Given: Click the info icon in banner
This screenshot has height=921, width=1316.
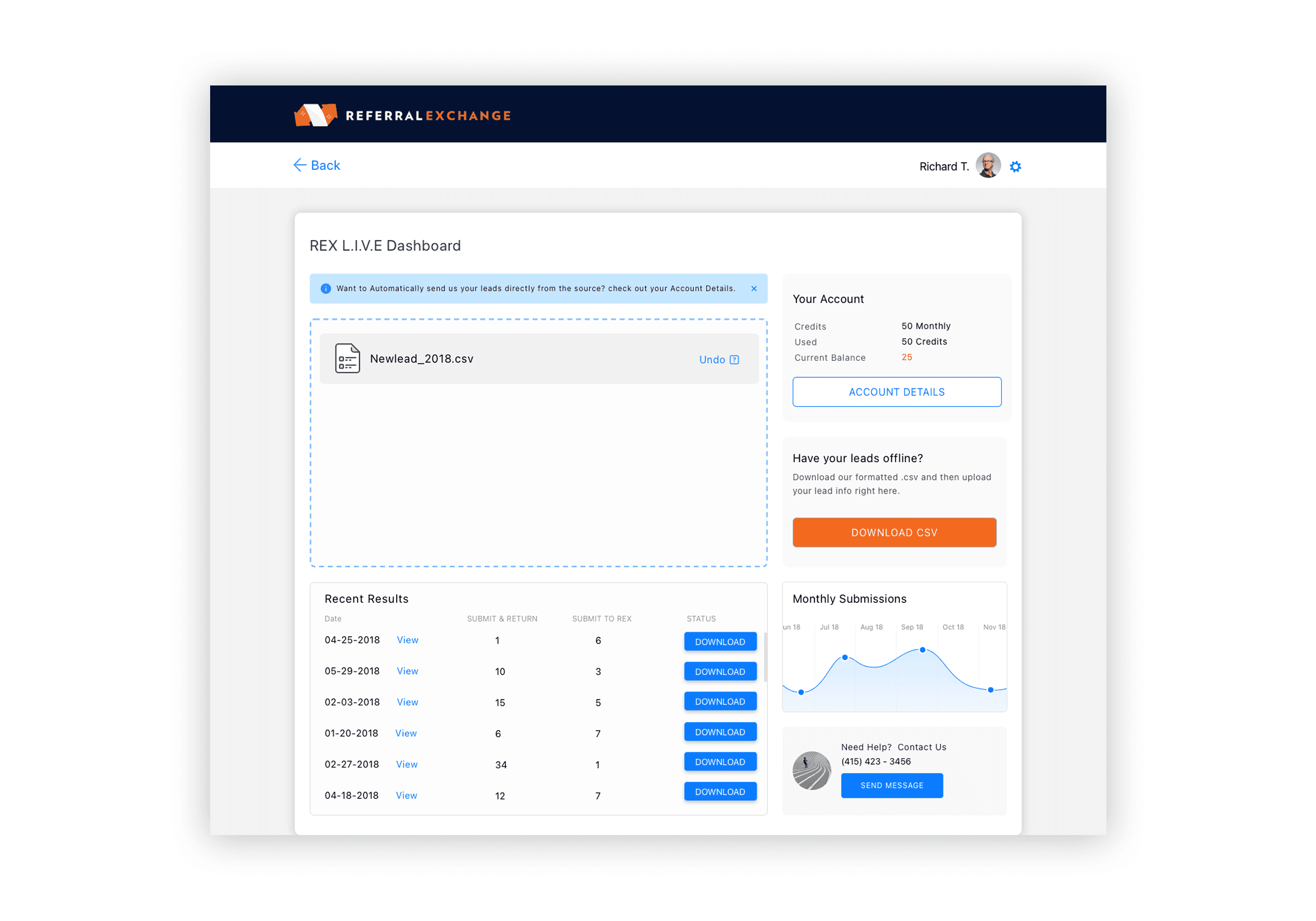Looking at the screenshot, I should click(326, 289).
